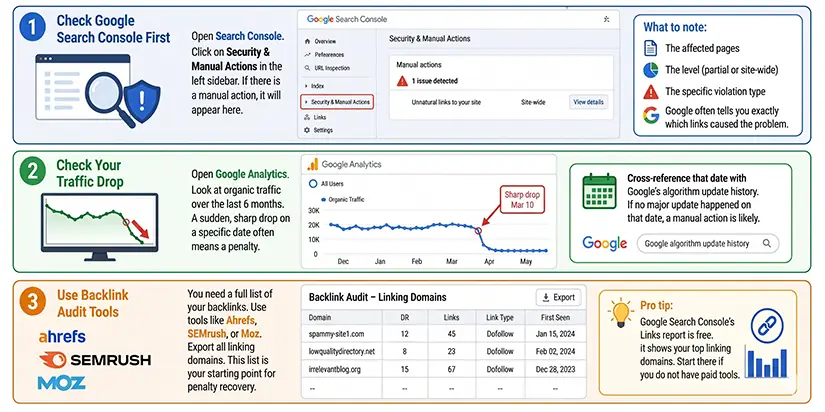The width and height of the screenshot is (825, 412).
Task: Click the pie chart icon by the level
Action: (651, 69)
